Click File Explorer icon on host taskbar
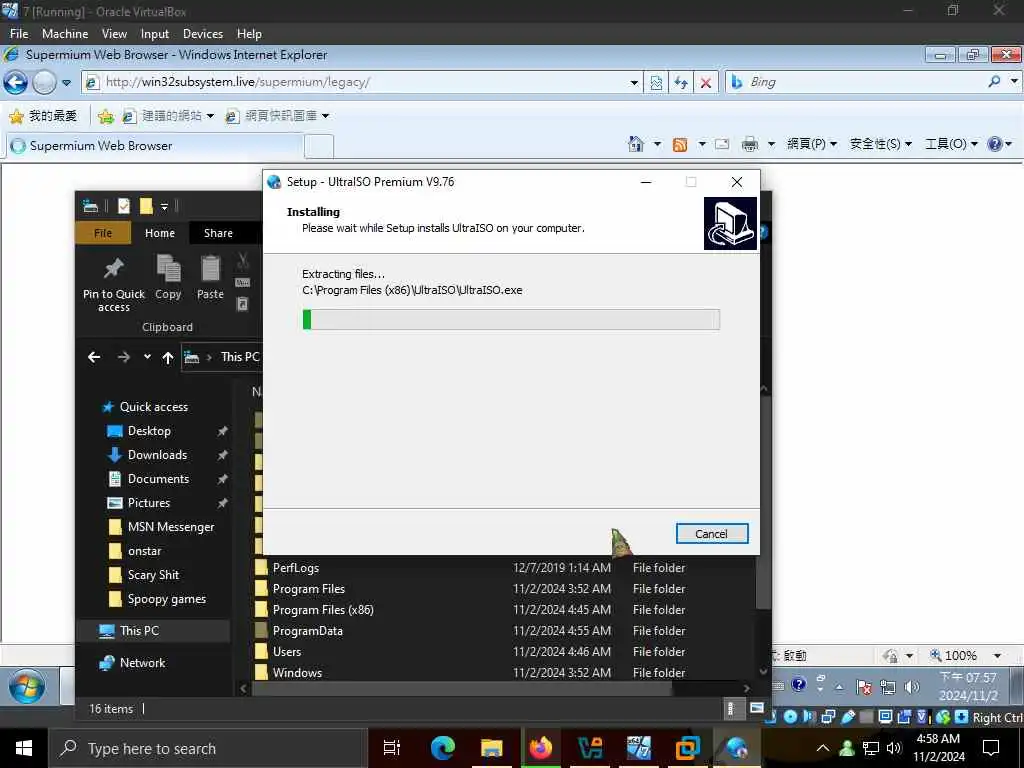The image size is (1024, 768). point(491,748)
